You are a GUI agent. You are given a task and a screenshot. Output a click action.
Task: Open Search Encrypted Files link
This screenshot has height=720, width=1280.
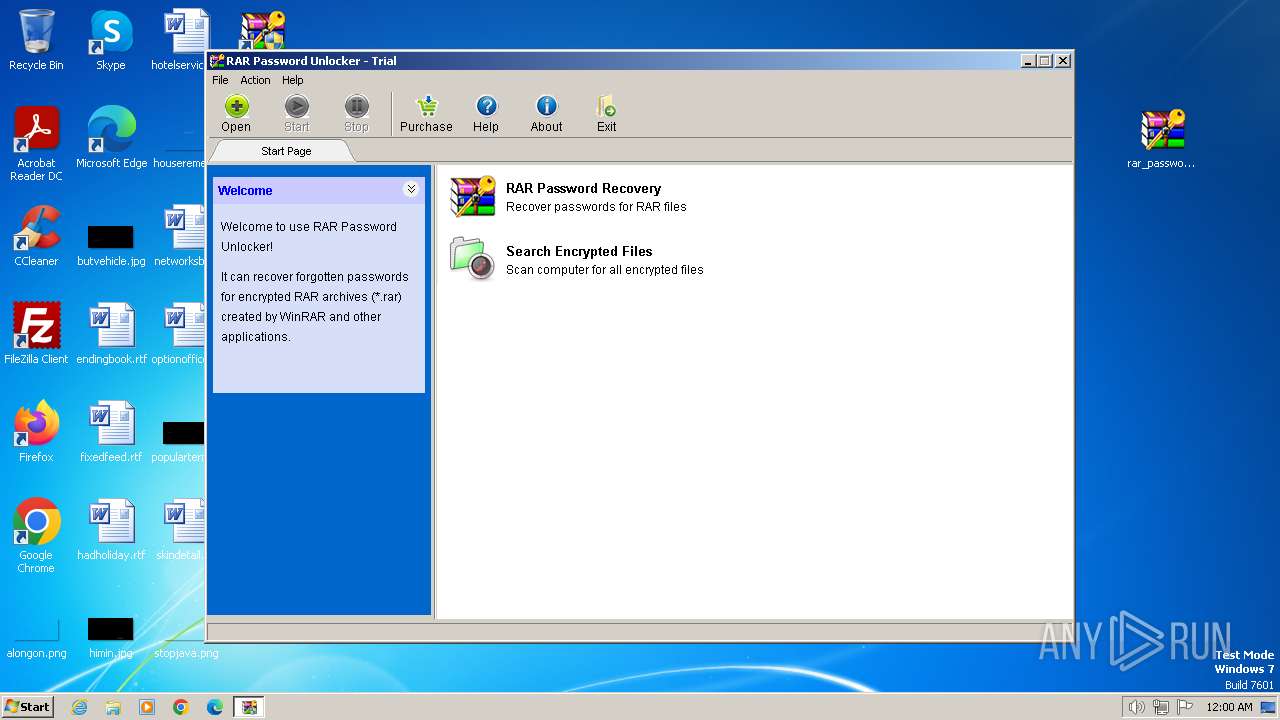point(579,251)
